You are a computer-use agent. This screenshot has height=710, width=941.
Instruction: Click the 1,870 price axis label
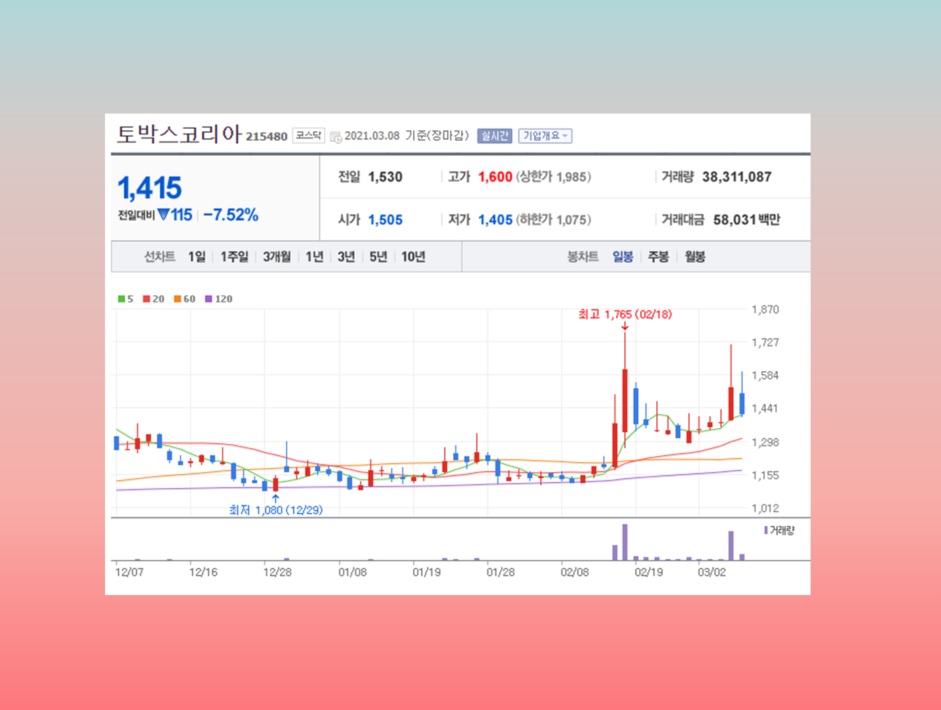(765, 310)
